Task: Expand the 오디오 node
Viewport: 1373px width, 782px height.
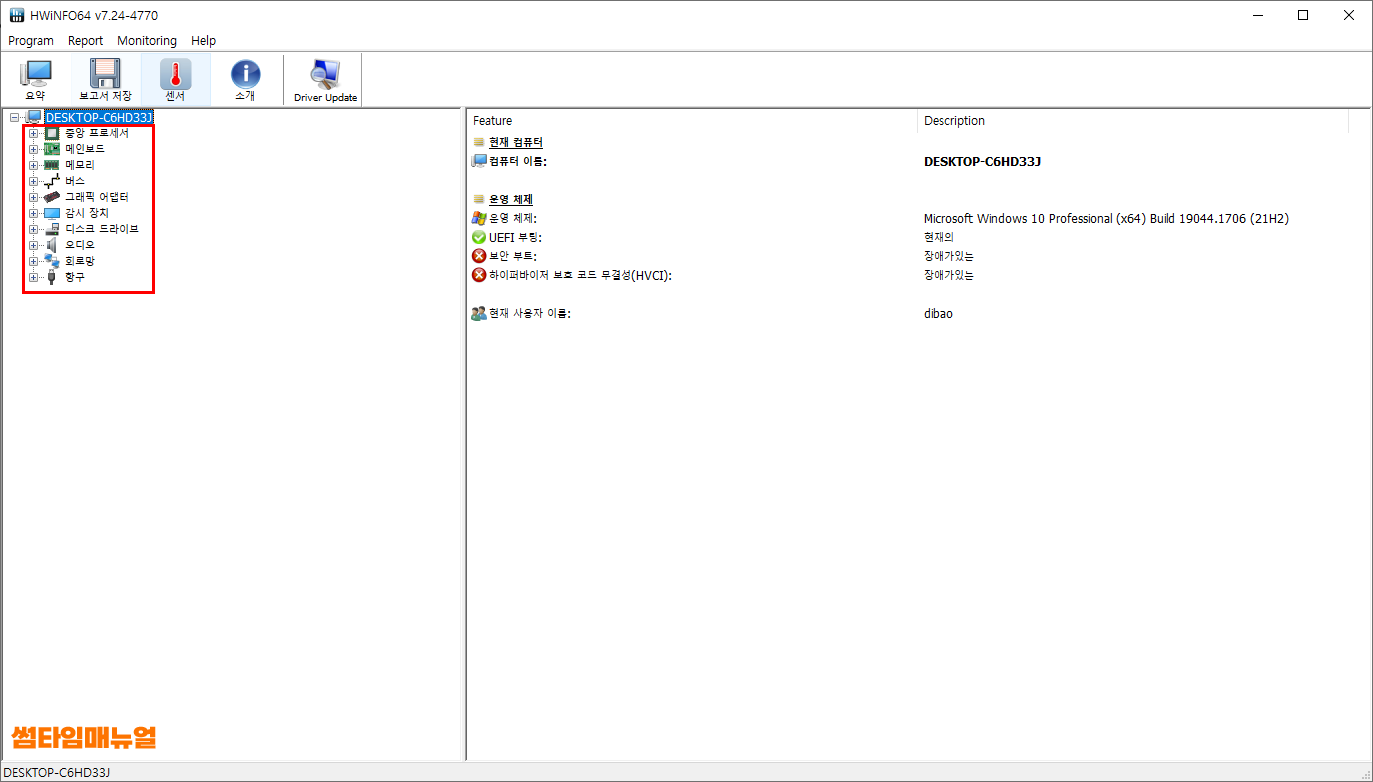Action: coord(33,245)
